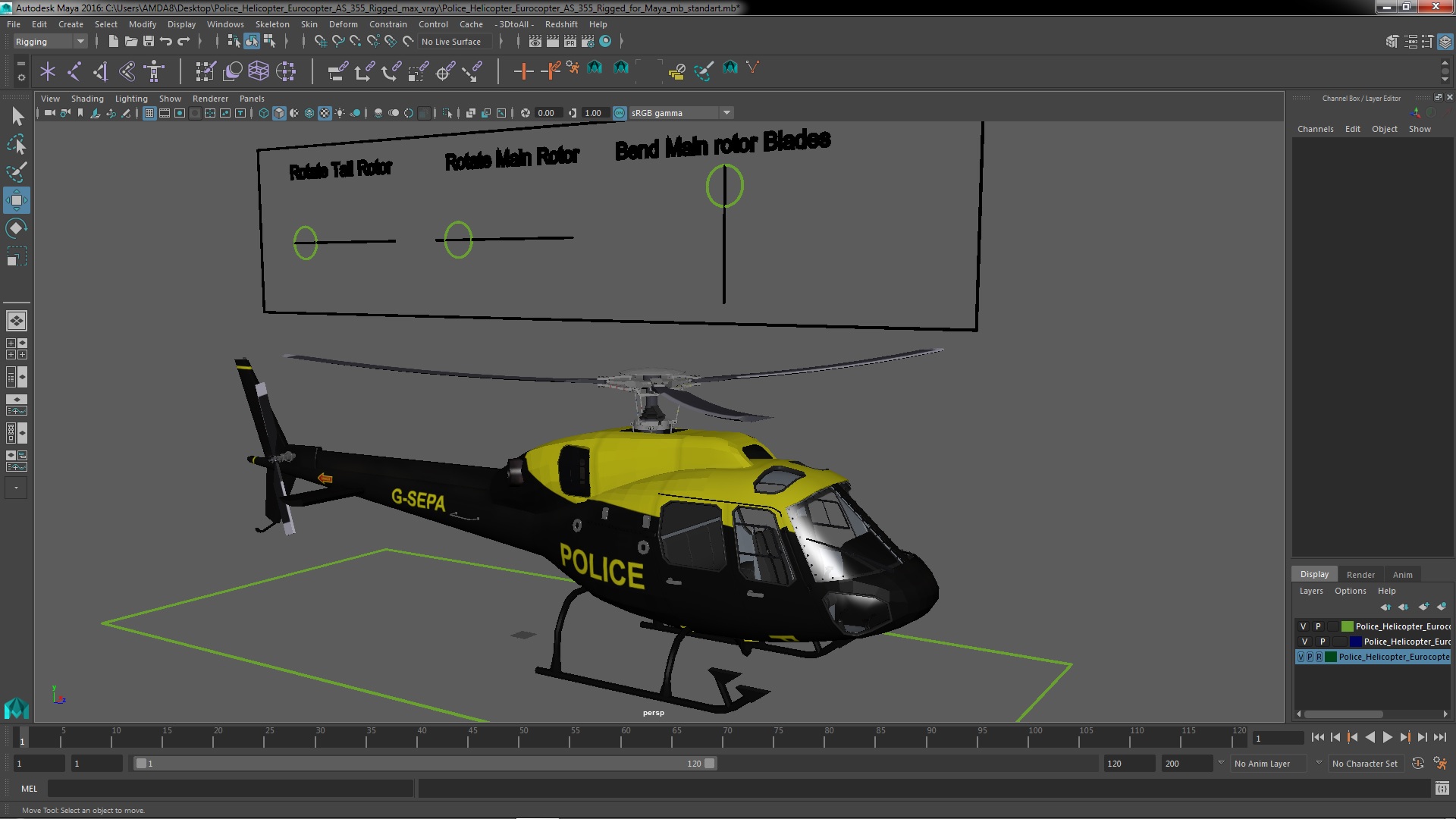This screenshot has width=1456, height=819.
Task: Start the Create Joints tool
Action: click(x=74, y=71)
